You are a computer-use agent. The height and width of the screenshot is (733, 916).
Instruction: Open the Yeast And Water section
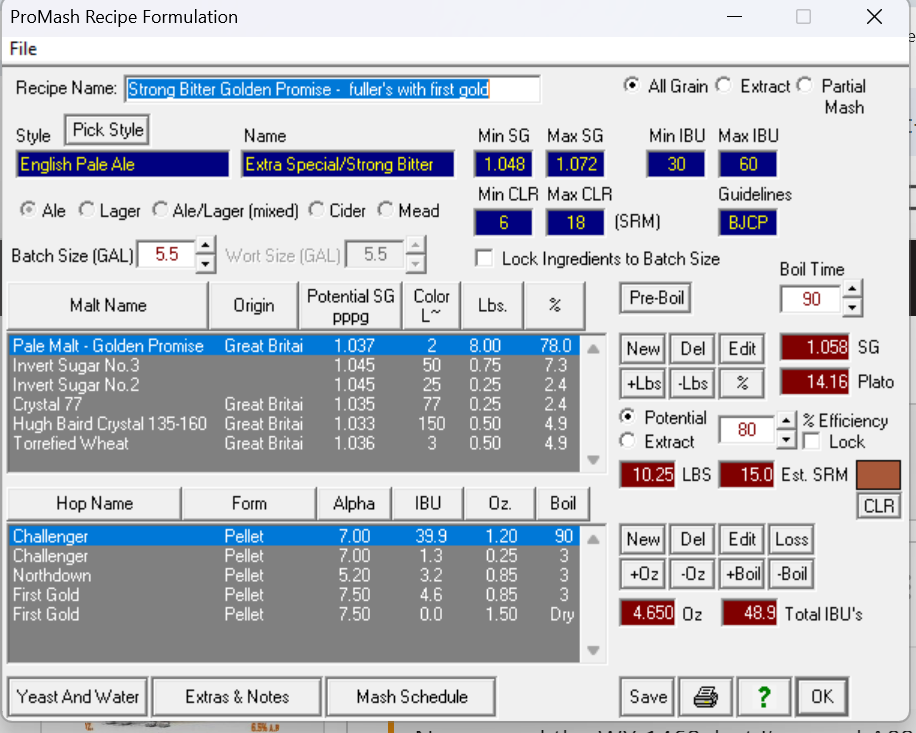78,696
